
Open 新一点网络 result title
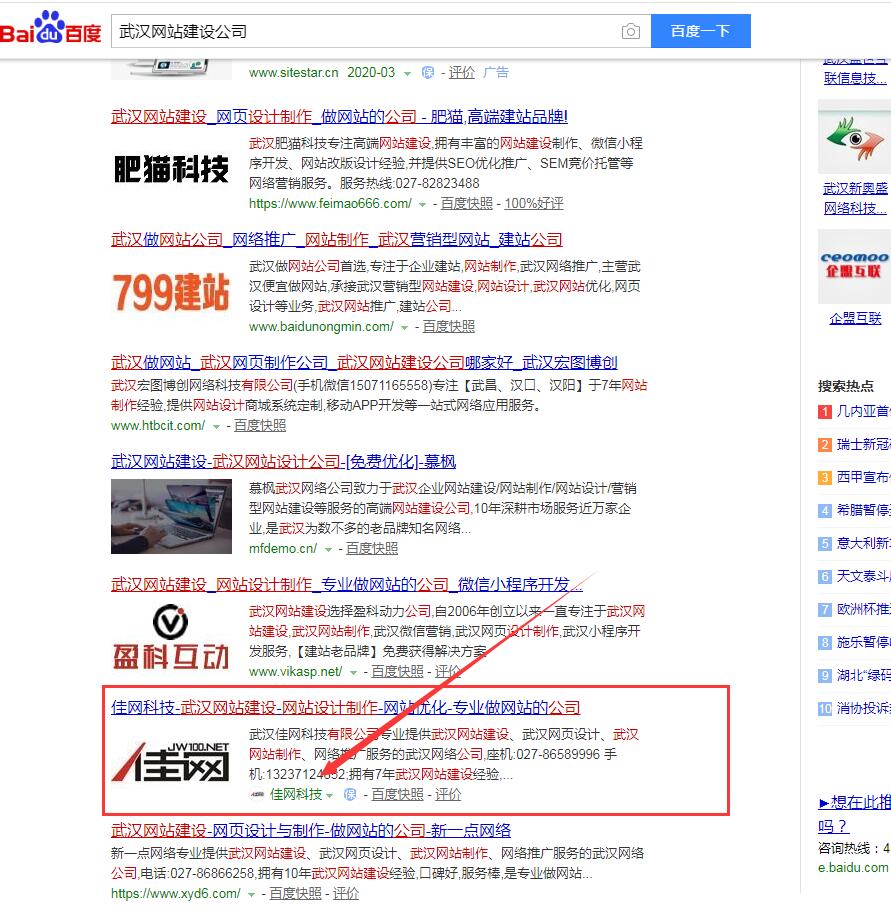click(311, 831)
